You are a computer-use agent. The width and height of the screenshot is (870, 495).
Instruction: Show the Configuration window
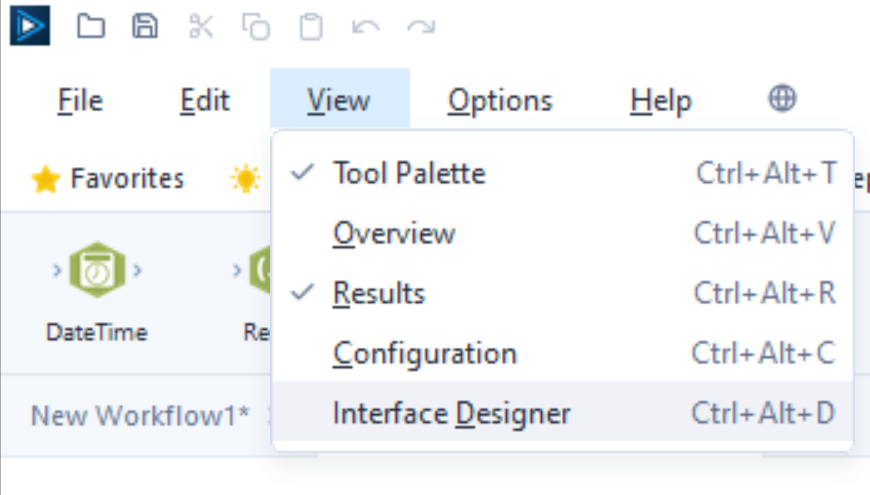click(x=424, y=353)
